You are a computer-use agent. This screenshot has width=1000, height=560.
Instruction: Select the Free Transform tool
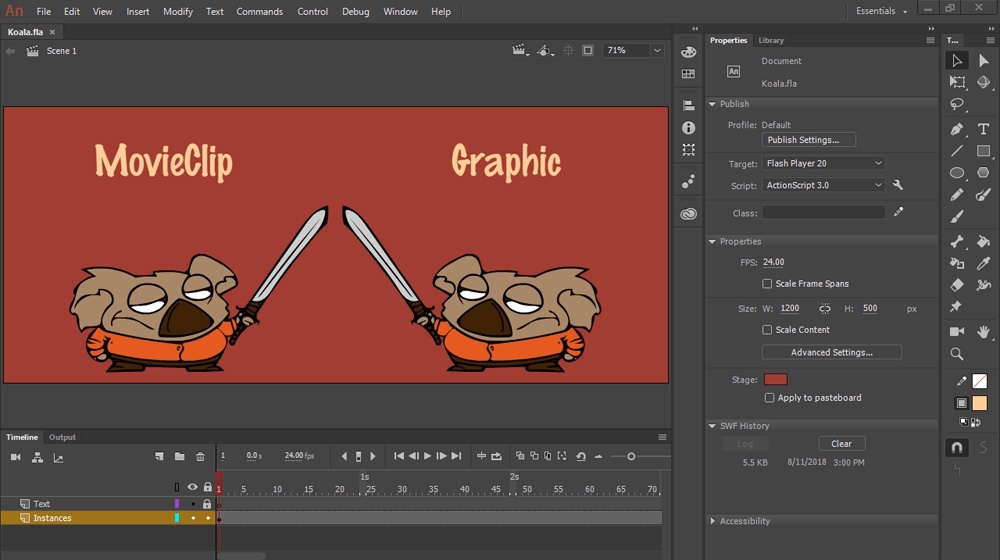click(x=957, y=82)
